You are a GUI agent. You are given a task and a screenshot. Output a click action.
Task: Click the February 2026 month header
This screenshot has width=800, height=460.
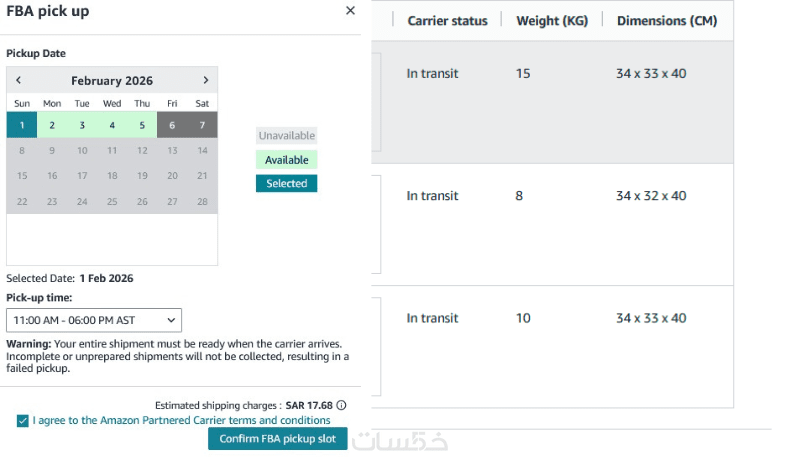[110, 80]
